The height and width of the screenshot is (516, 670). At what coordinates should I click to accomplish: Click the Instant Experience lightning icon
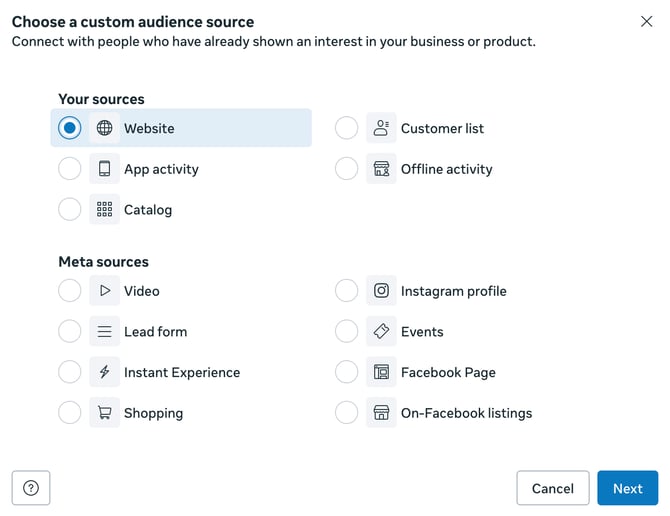coord(104,372)
